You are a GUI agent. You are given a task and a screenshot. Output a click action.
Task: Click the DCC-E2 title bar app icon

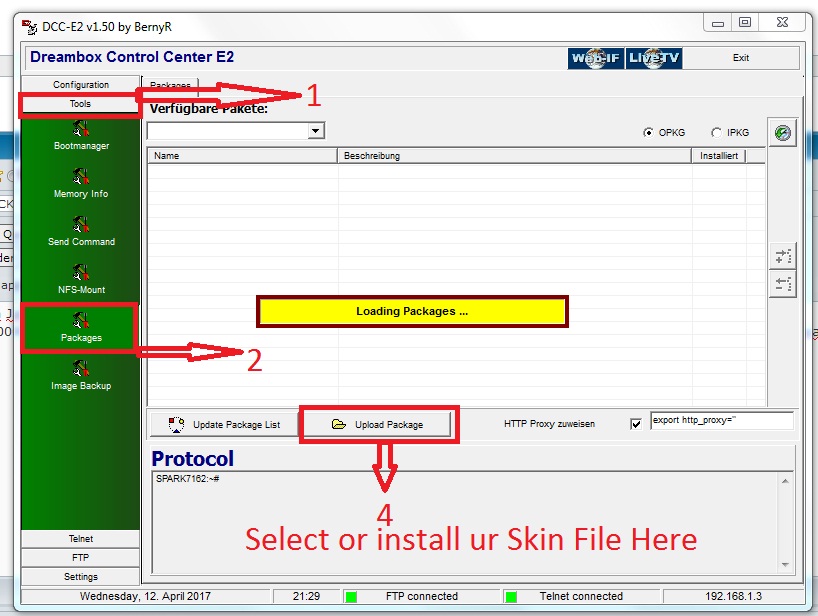tap(29, 27)
